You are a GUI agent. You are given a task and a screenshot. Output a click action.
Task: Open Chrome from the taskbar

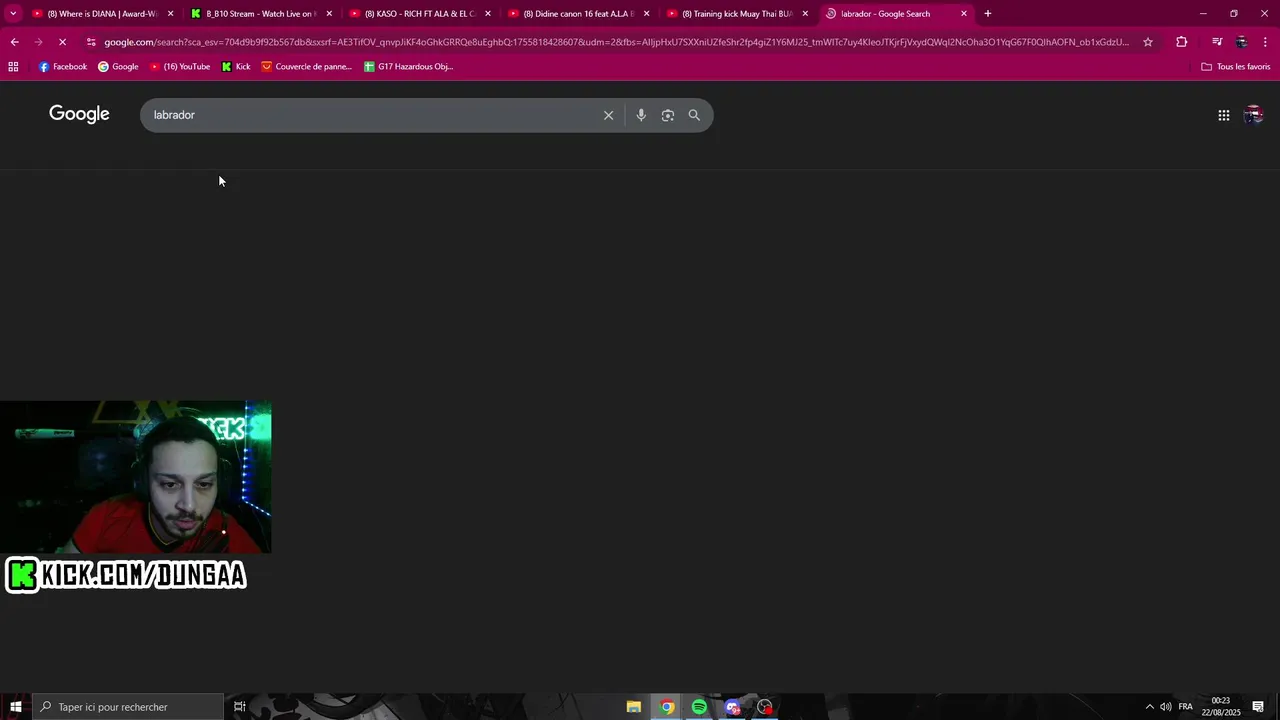[x=667, y=707]
